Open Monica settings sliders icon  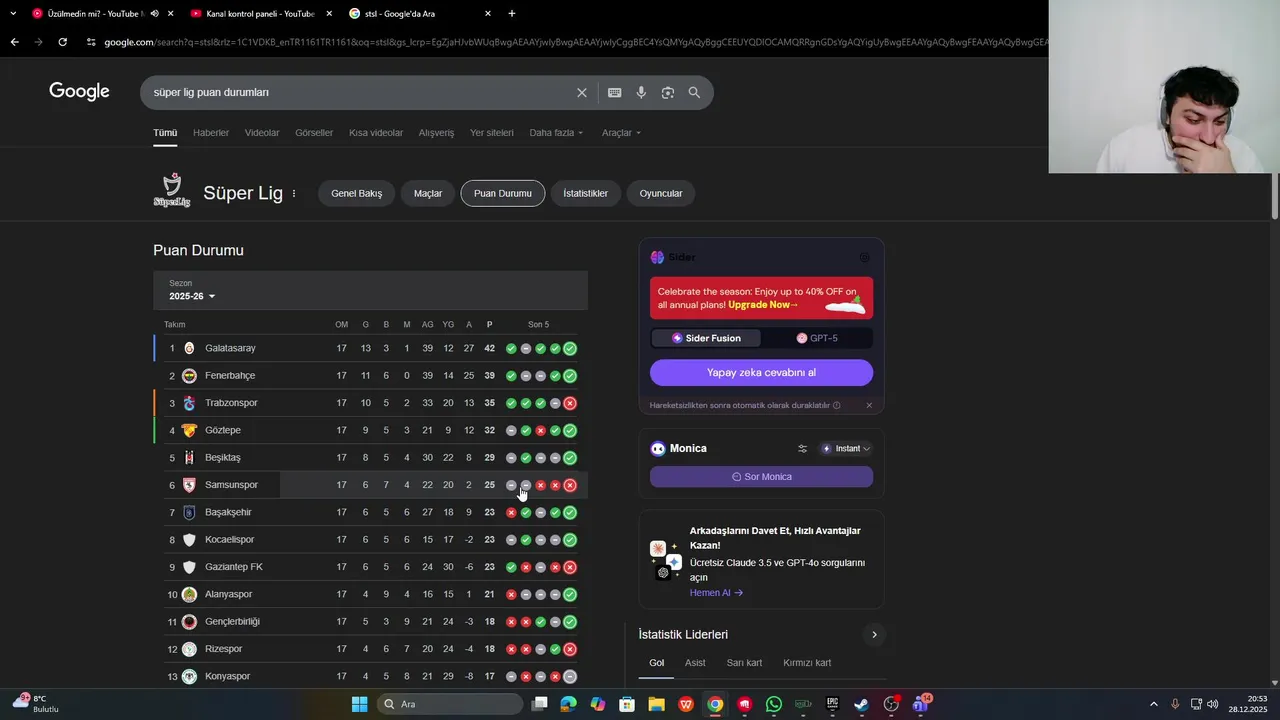pyautogui.click(x=802, y=449)
